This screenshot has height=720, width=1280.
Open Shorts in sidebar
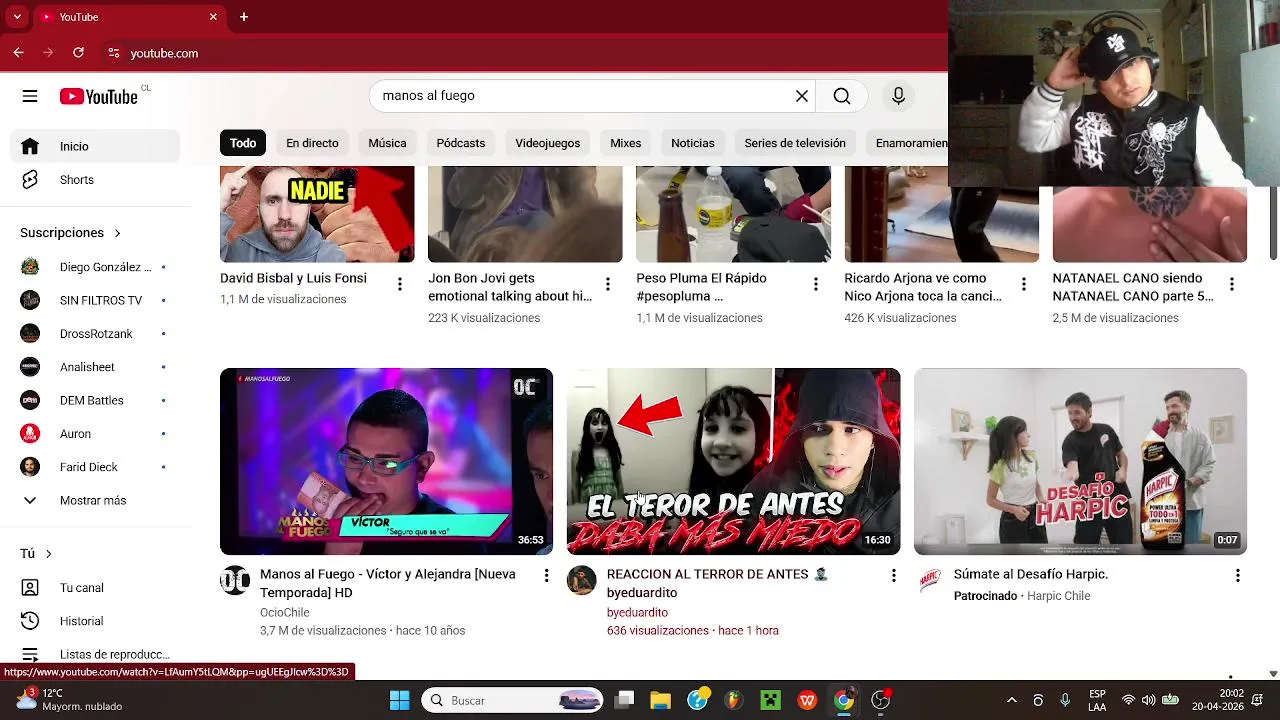click(x=95, y=180)
